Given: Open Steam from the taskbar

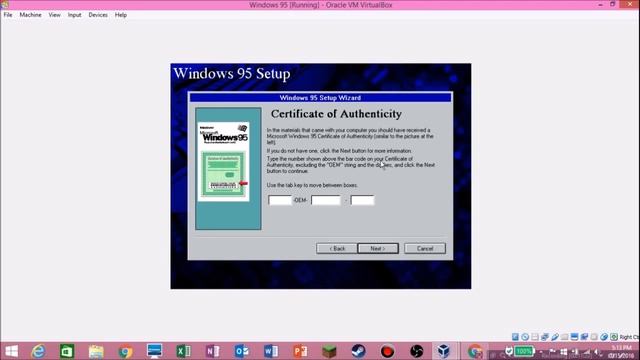Looking at the screenshot, I should click(x=358, y=351).
